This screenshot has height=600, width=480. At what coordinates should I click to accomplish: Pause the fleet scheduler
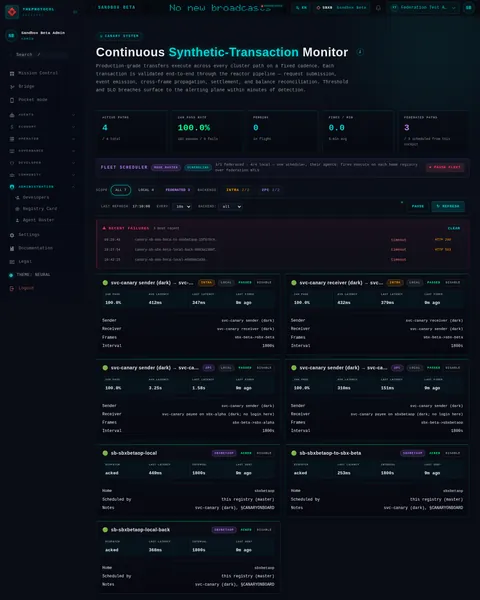(445, 167)
